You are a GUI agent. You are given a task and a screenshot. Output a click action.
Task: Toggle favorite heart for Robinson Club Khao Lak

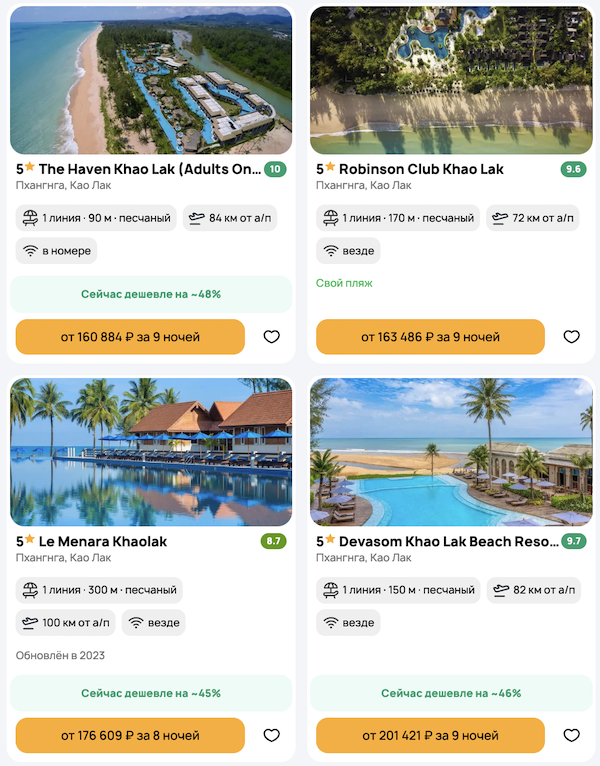pyautogui.click(x=571, y=337)
